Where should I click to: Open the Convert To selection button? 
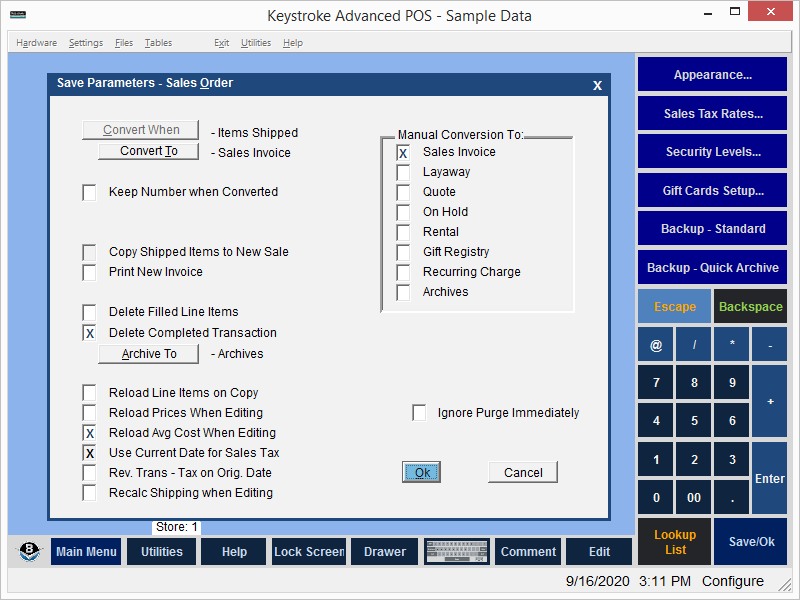149,152
